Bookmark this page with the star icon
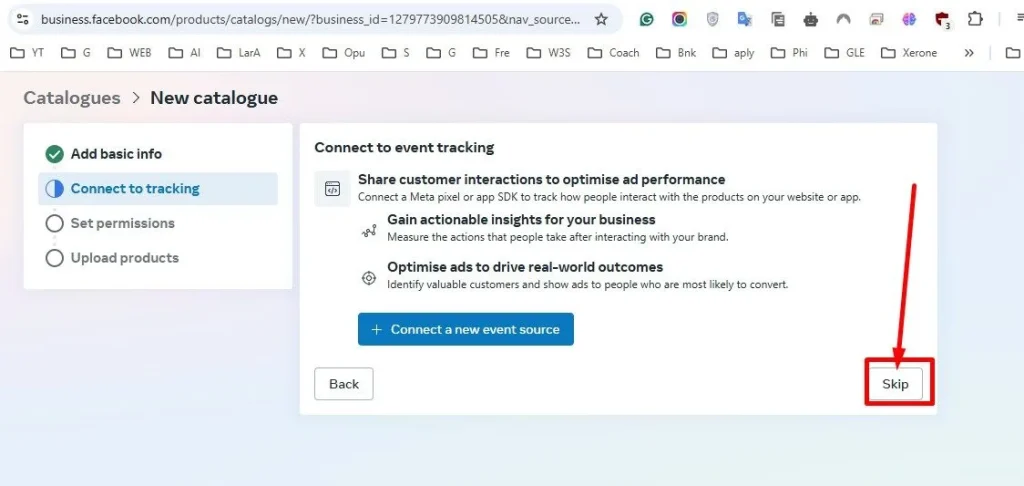The height and width of the screenshot is (486, 1024). [x=601, y=19]
